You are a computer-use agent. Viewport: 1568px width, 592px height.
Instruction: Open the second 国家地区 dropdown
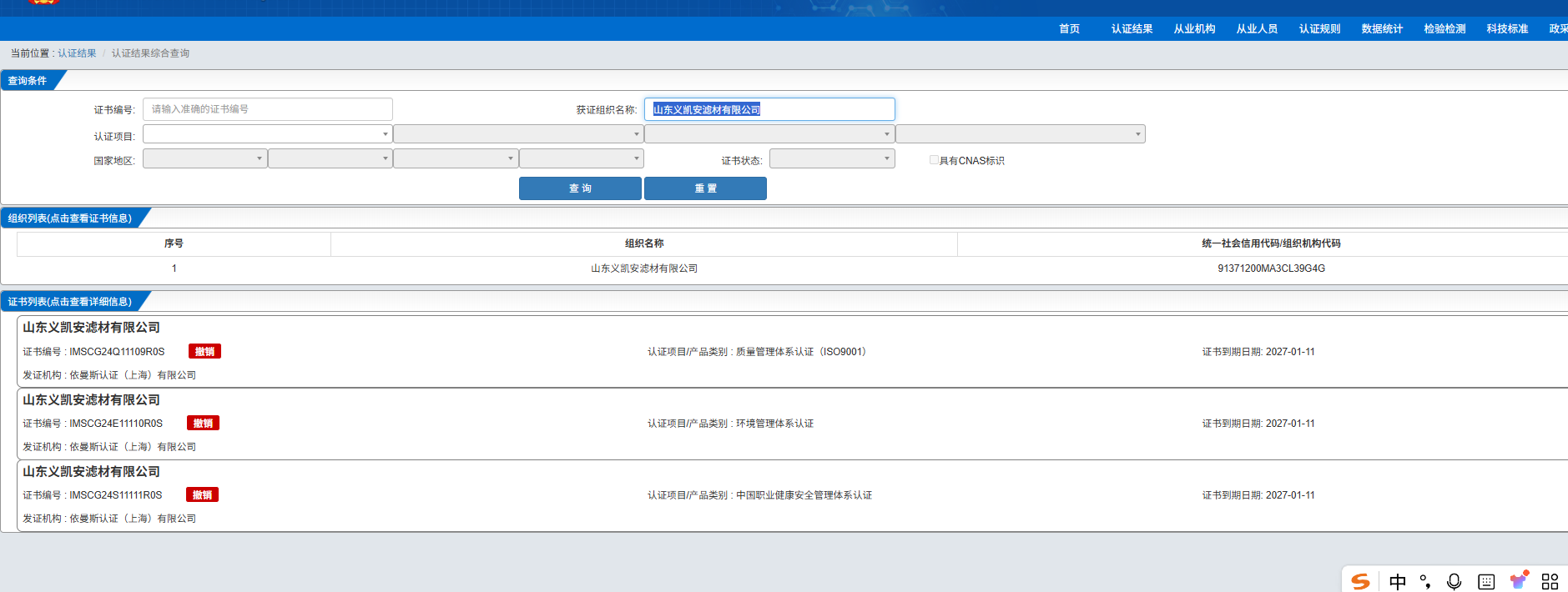pos(330,158)
